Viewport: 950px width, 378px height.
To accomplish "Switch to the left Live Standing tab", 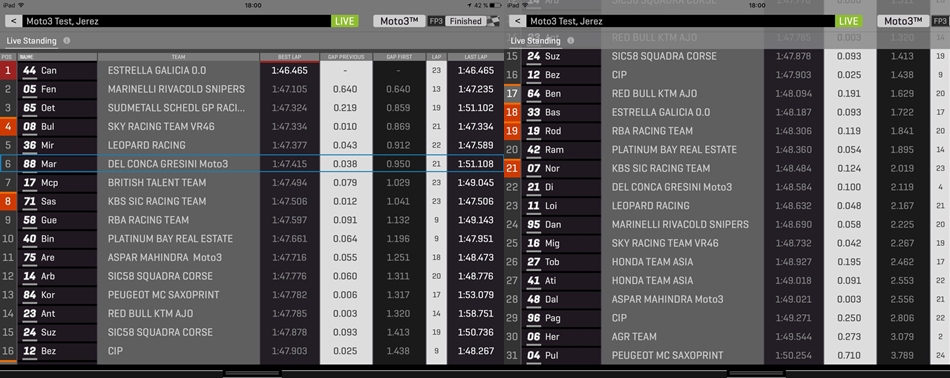I will pos(32,41).
